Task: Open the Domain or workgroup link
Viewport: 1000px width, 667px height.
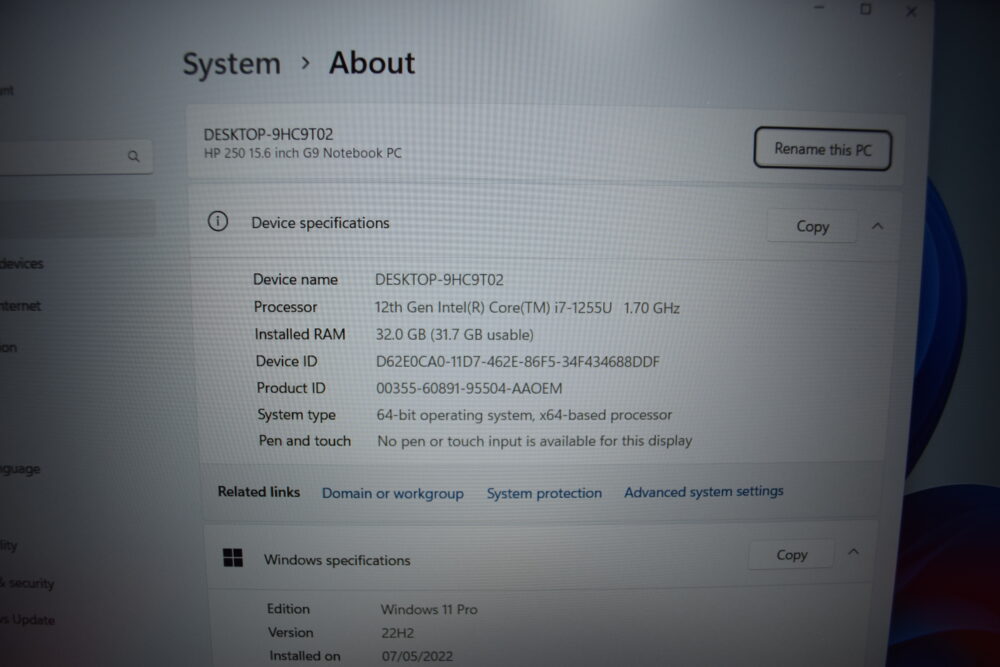Action: click(x=393, y=494)
